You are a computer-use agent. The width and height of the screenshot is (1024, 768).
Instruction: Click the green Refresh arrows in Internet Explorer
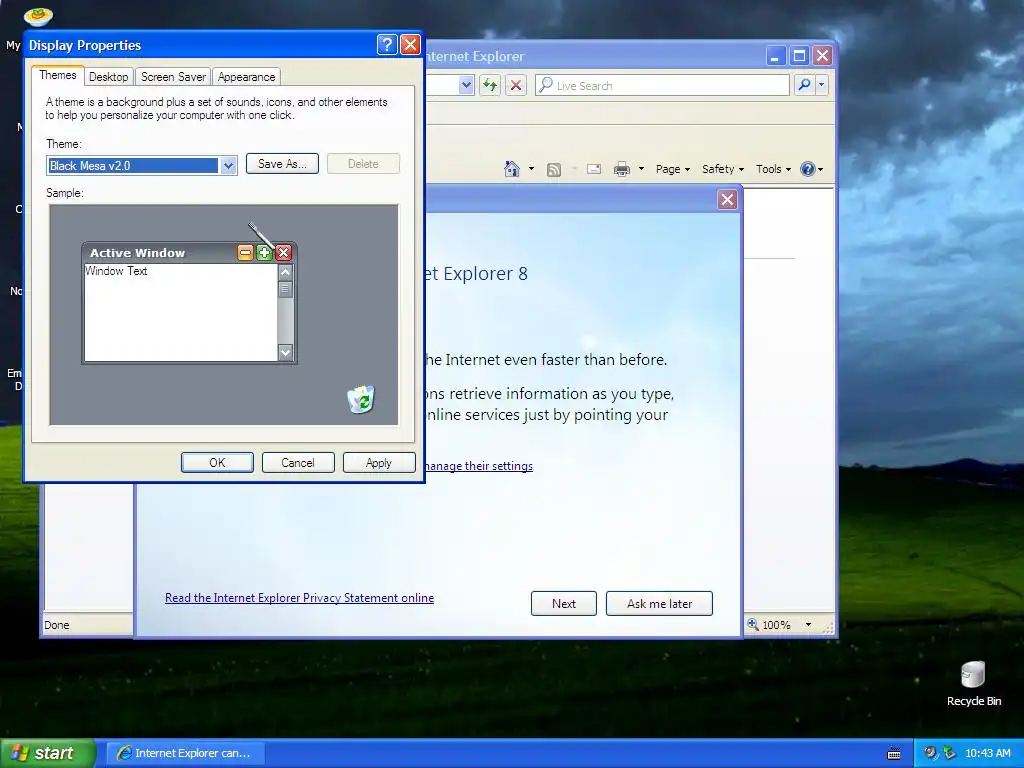tap(490, 85)
